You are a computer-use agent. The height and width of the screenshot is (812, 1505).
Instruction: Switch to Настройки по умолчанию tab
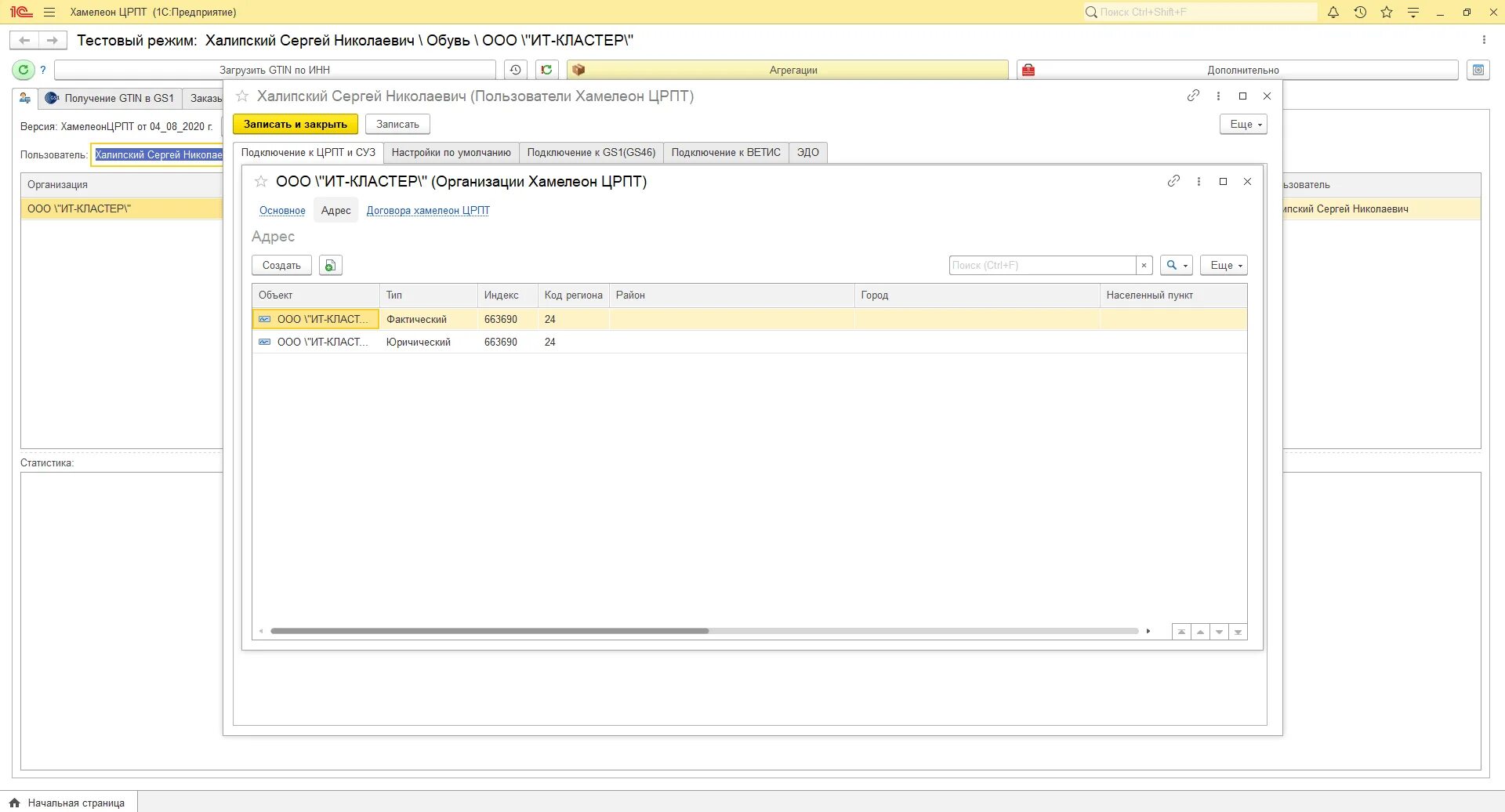[451, 152]
